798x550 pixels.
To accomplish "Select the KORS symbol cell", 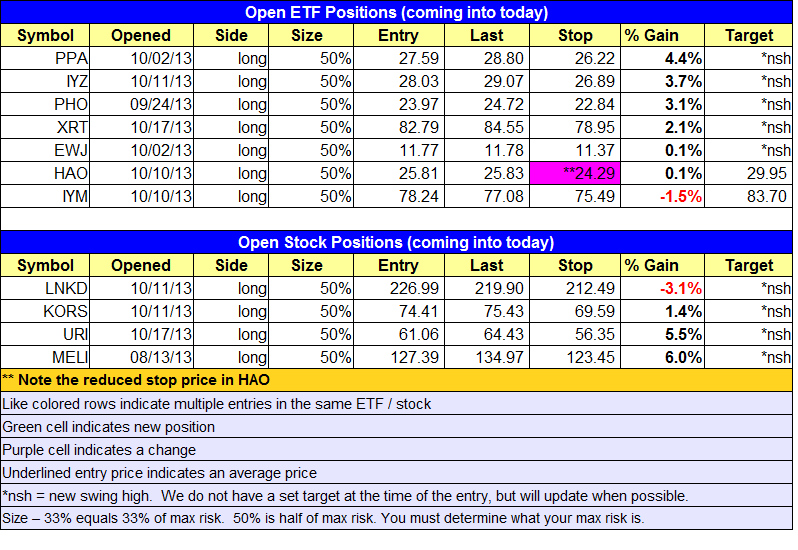I will (x=45, y=311).
